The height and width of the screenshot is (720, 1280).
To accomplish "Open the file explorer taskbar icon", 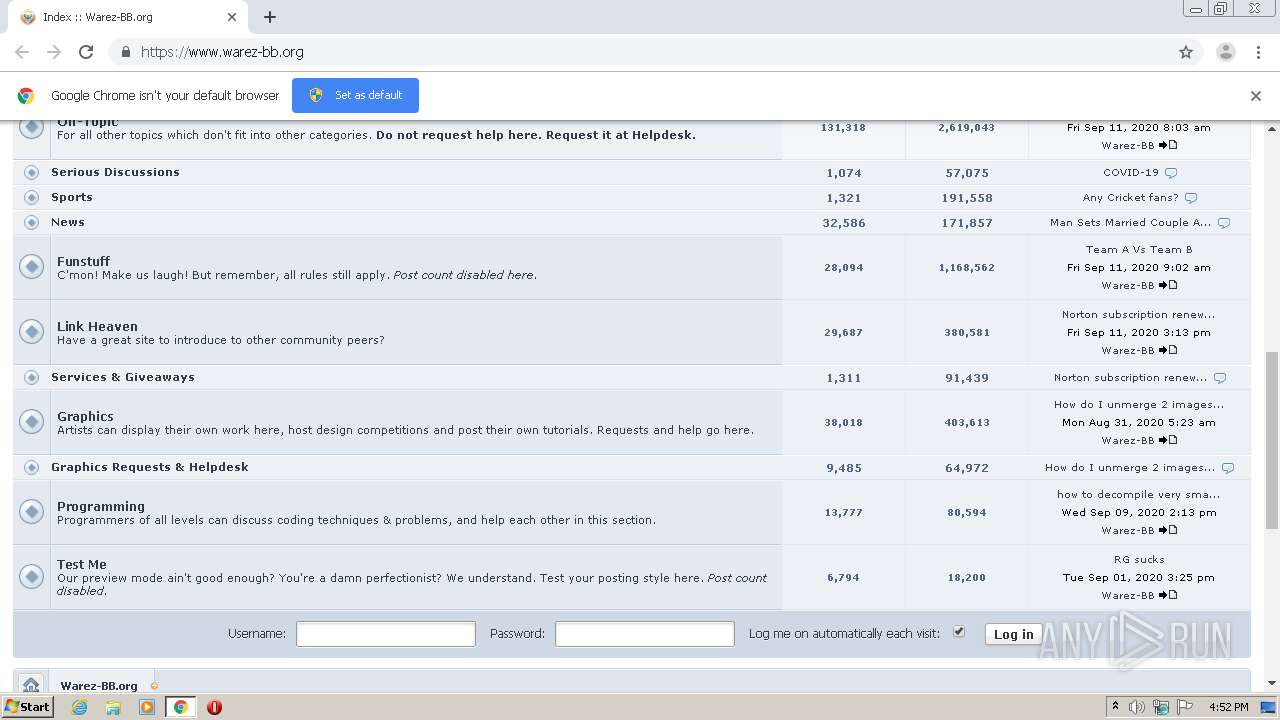I will (113, 707).
